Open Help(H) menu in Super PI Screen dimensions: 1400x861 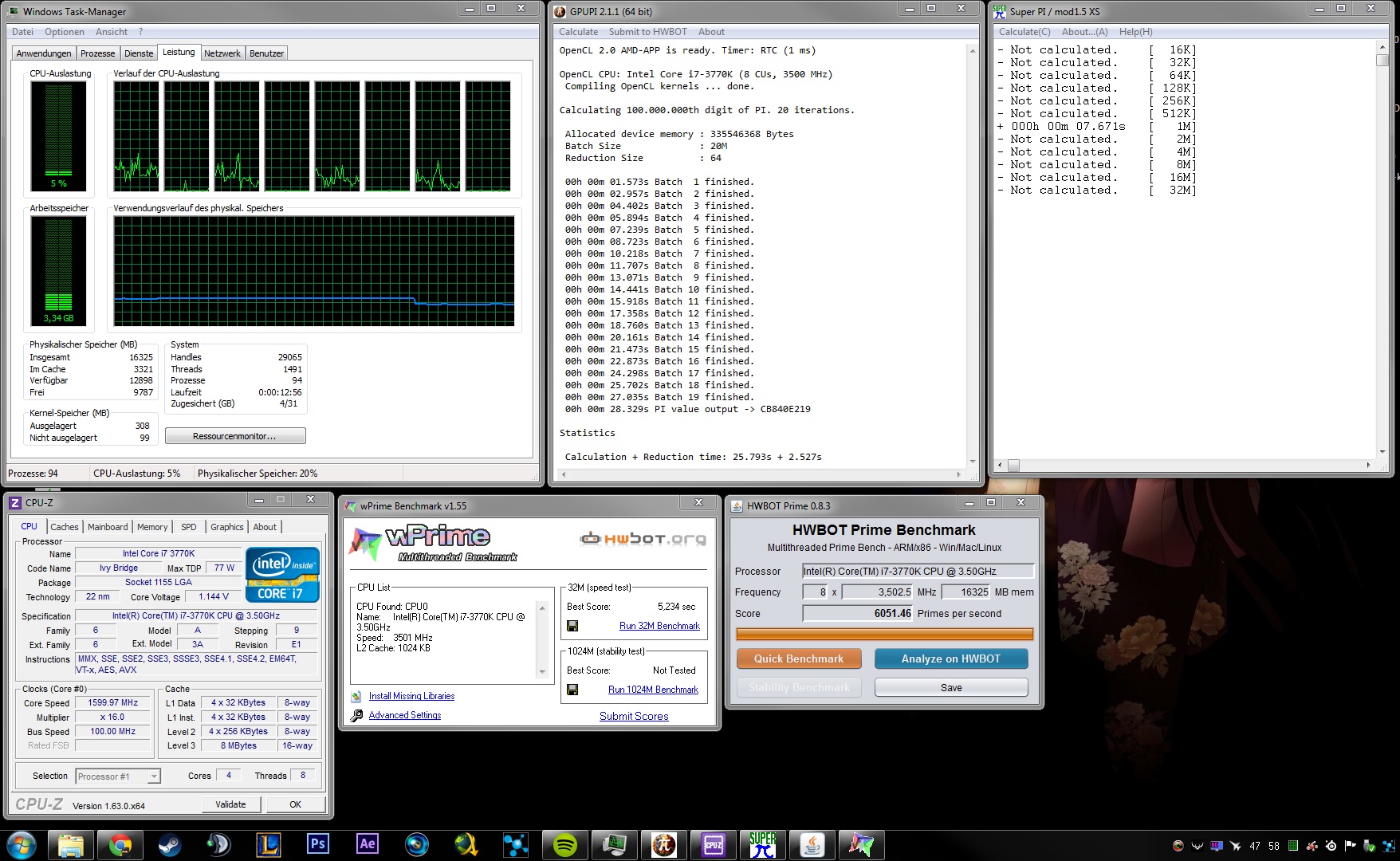point(1135,32)
